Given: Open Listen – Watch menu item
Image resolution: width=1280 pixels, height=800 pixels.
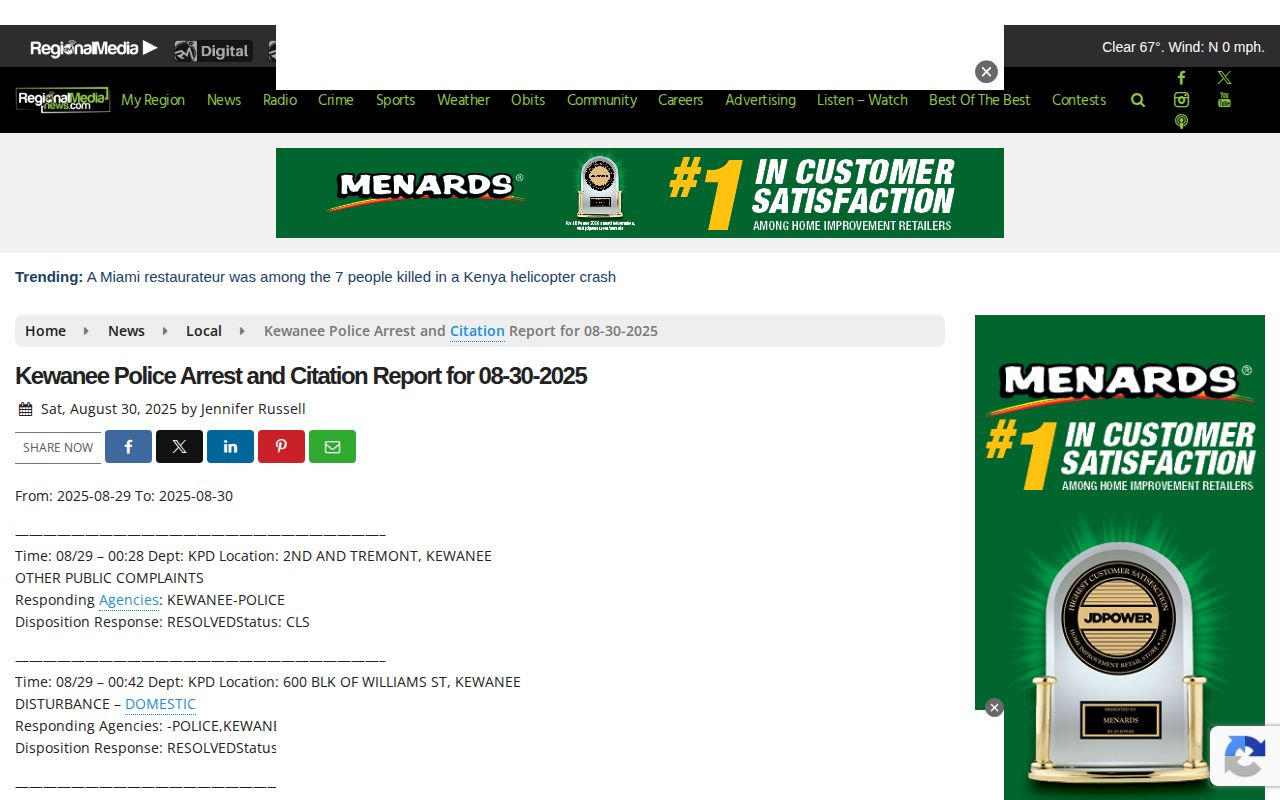Looking at the screenshot, I should [x=862, y=100].
